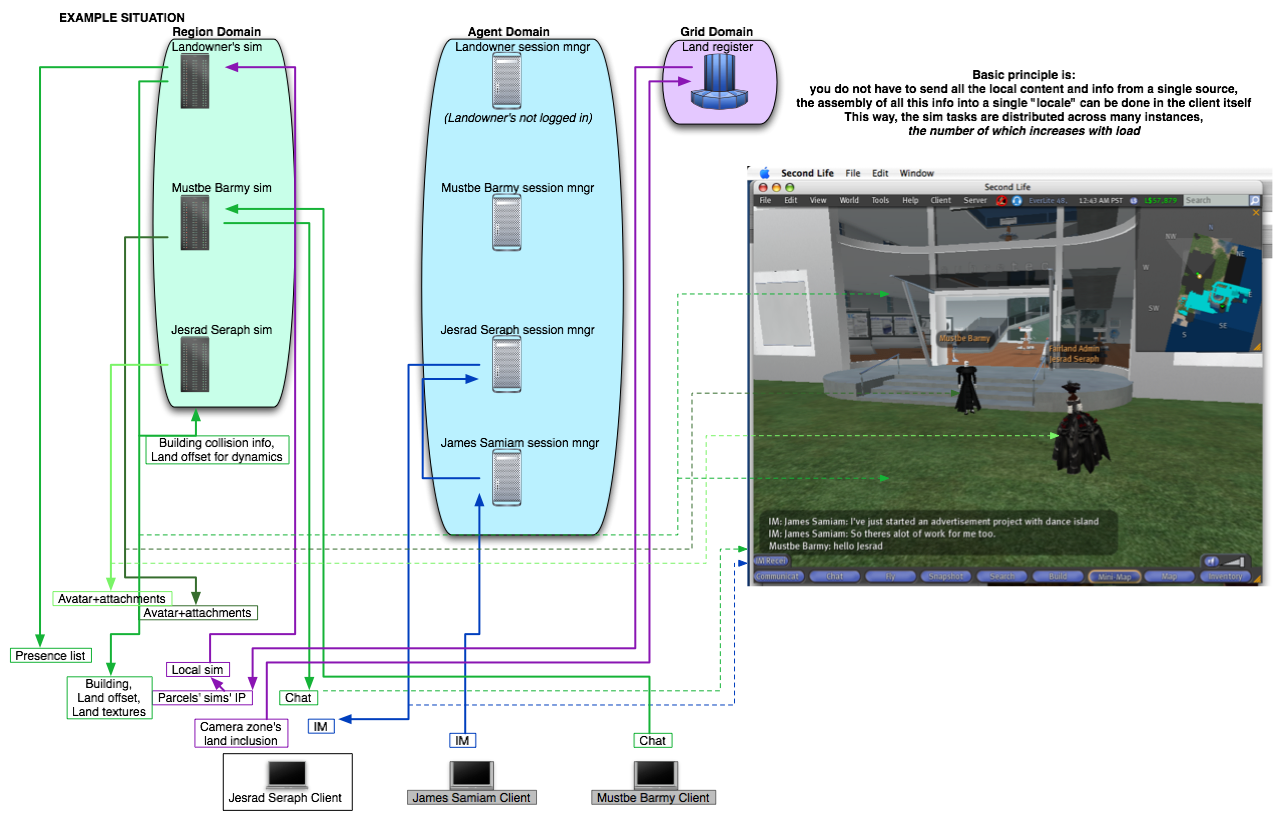This screenshot has height=821, width=1283.
Task: Click the search magnifier icon
Action: pos(1254,200)
